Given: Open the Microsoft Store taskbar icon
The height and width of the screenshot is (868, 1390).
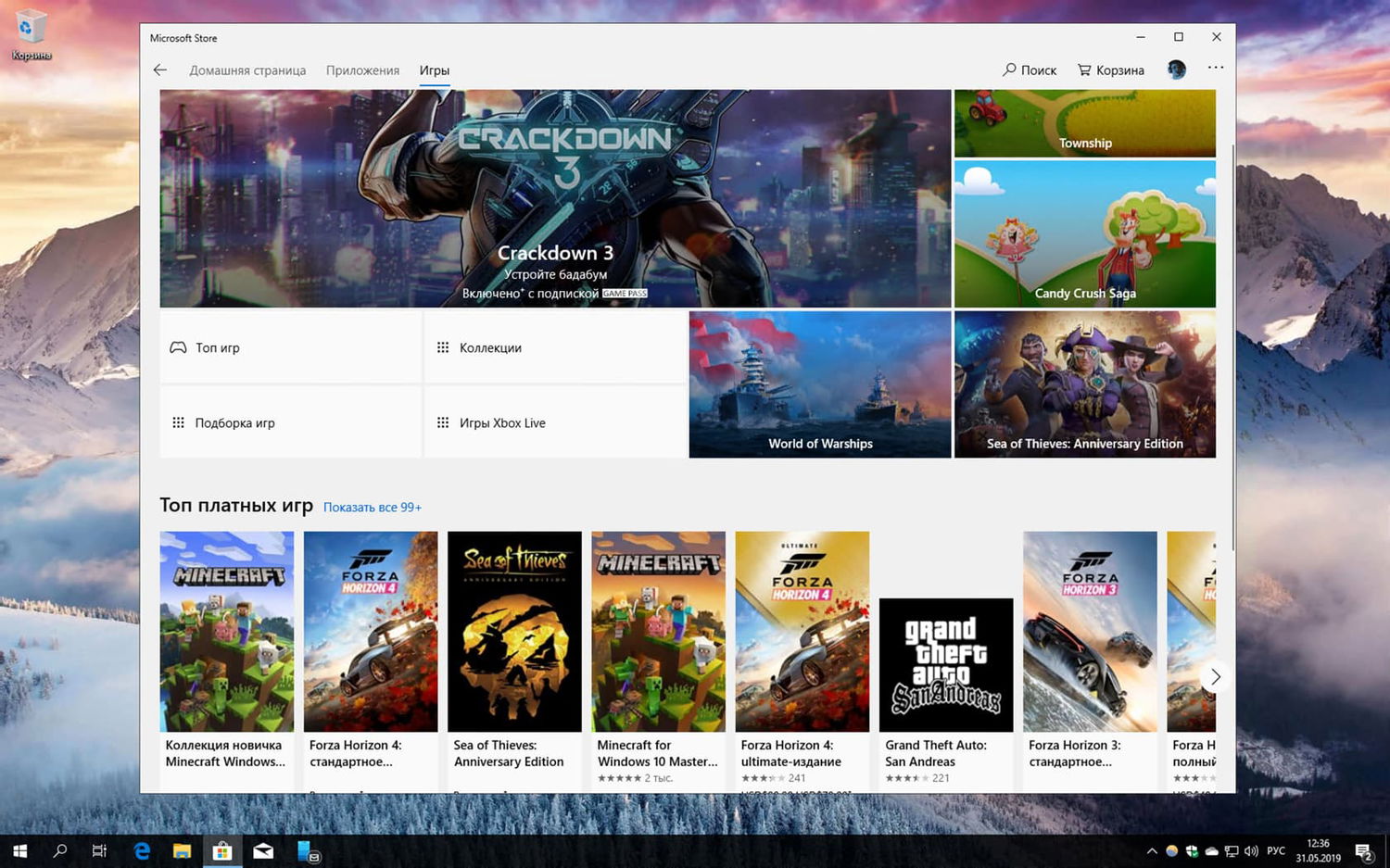Looking at the screenshot, I should point(222,850).
